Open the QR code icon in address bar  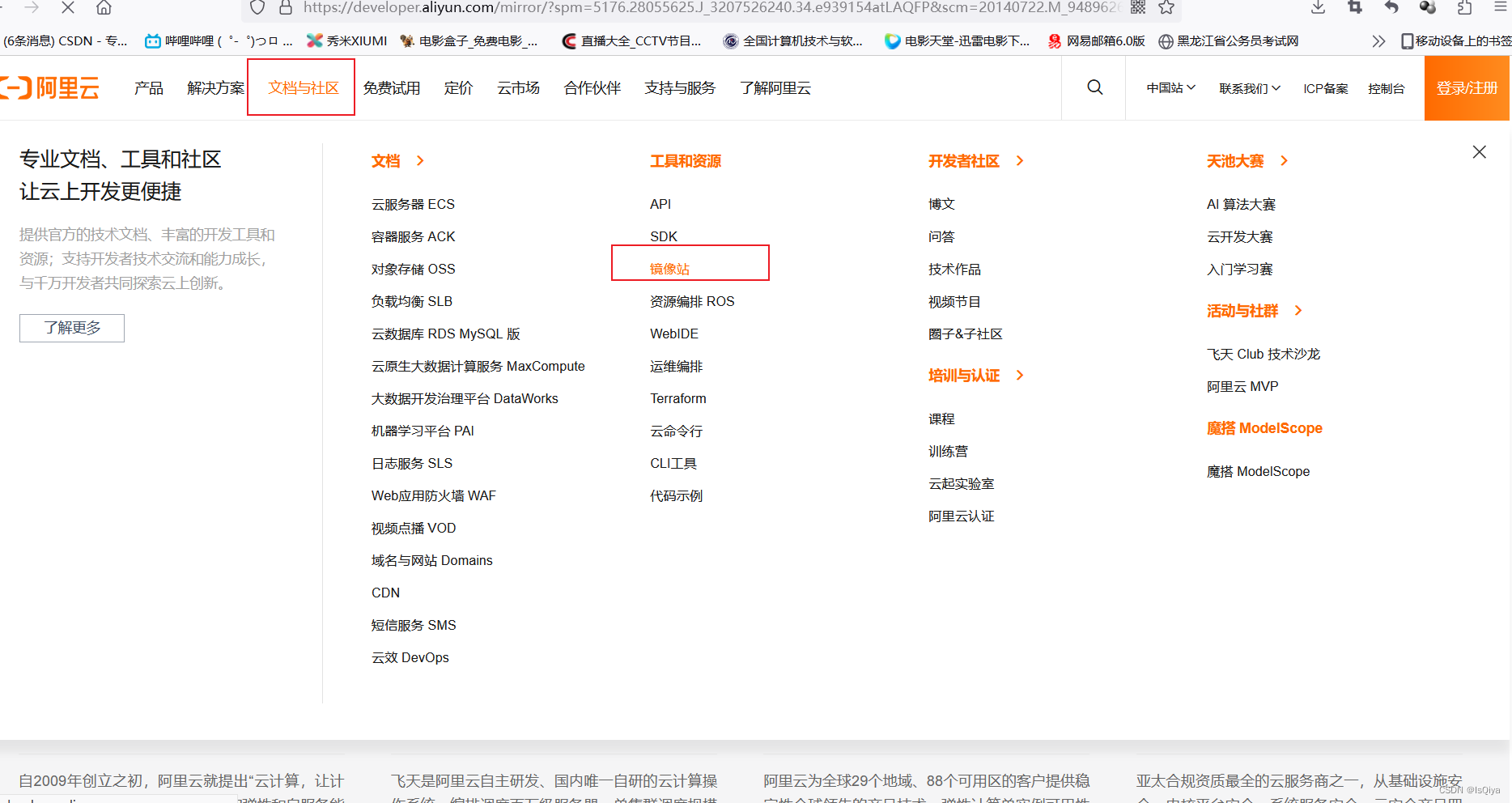tap(1138, 8)
